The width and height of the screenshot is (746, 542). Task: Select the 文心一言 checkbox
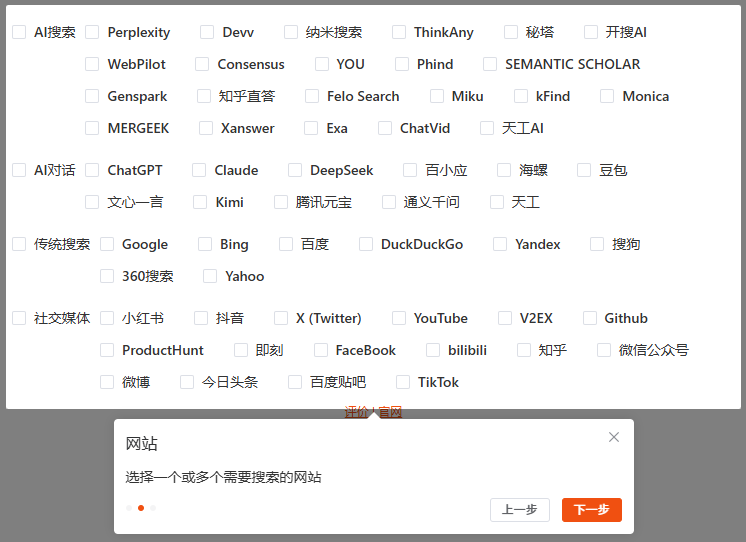(92, 202)
